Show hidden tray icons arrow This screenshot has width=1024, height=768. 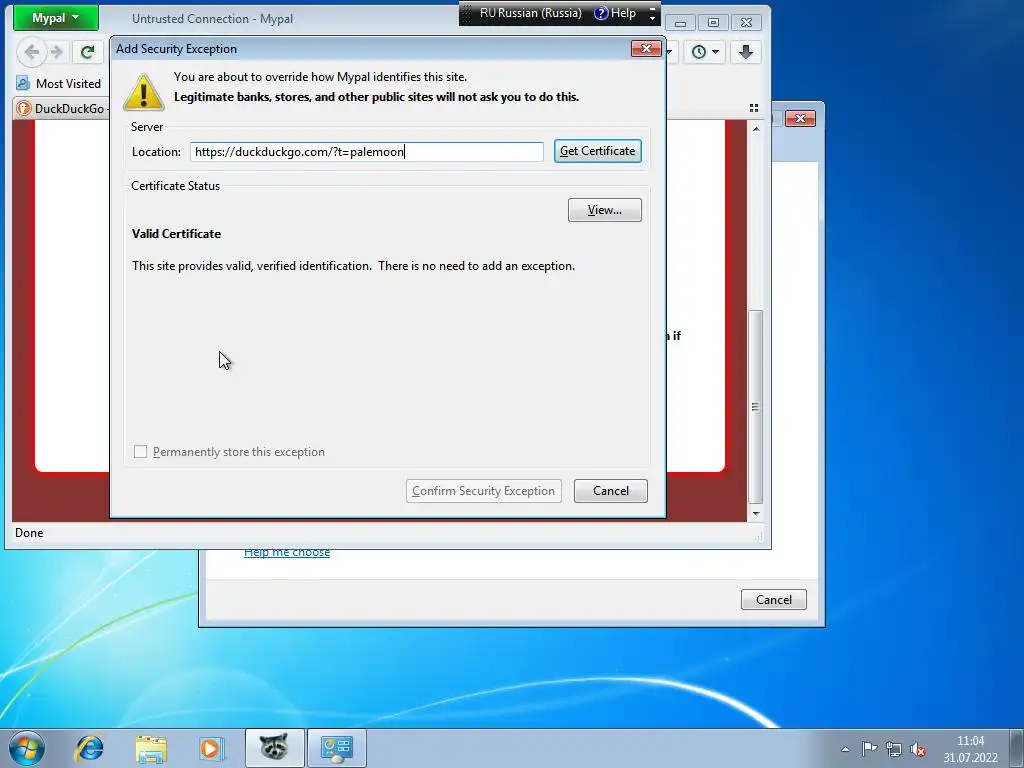coord(845,749)
